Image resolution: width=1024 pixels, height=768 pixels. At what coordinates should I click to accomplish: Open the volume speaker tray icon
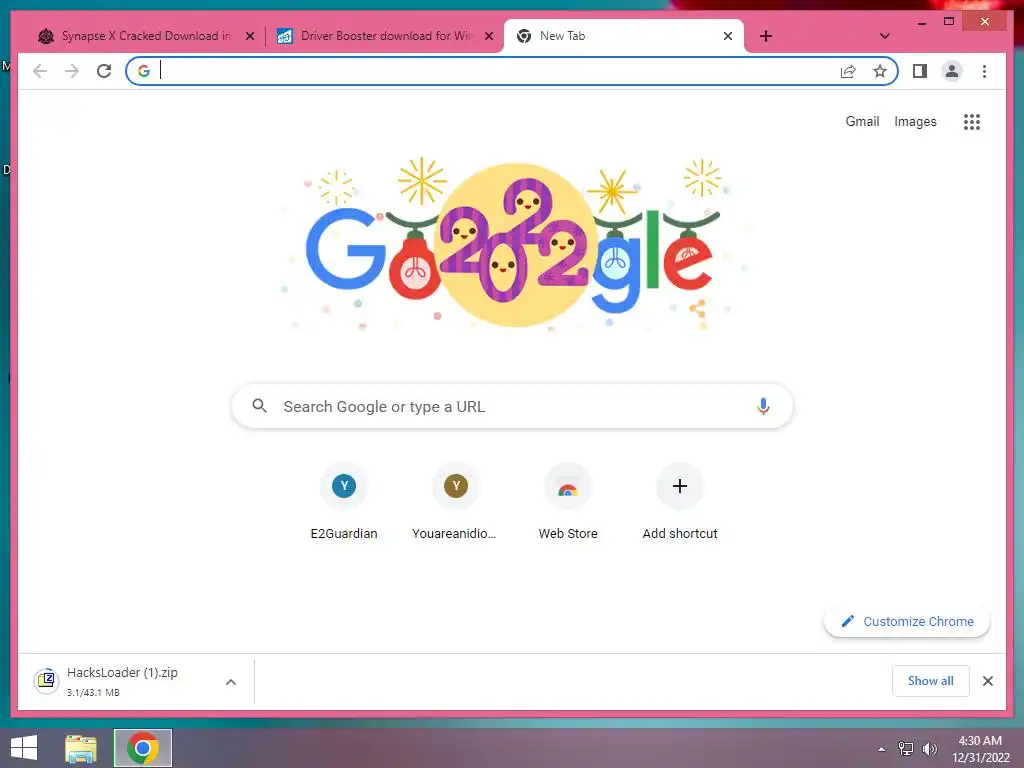929,749
